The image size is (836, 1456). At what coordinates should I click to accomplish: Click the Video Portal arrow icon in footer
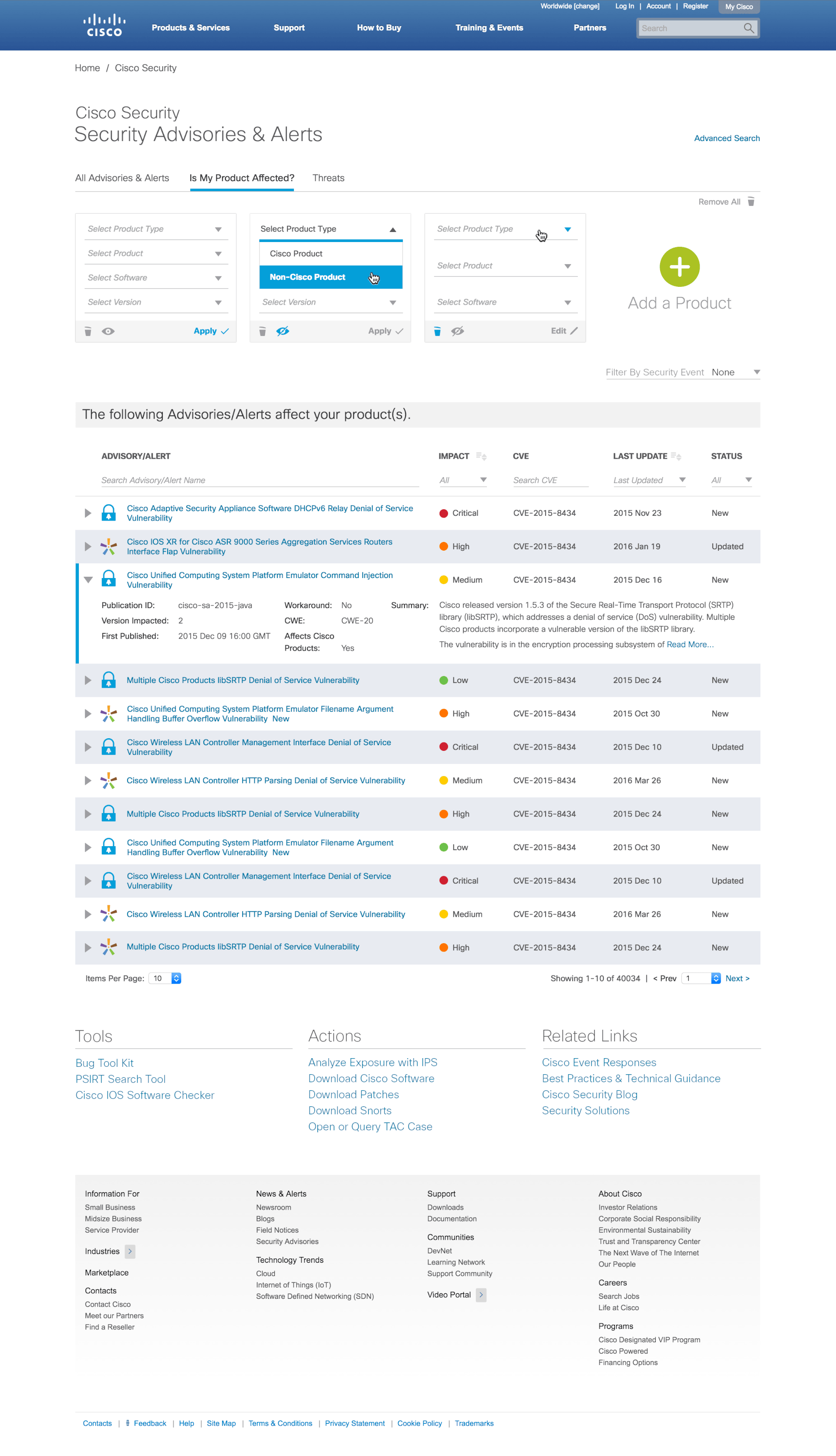[481, 1295]
